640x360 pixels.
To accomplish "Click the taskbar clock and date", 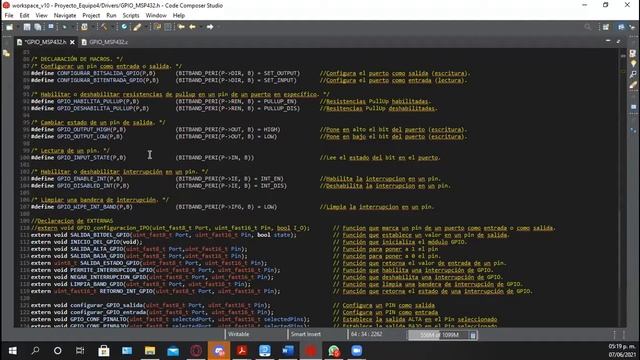I will click(622, 351).
